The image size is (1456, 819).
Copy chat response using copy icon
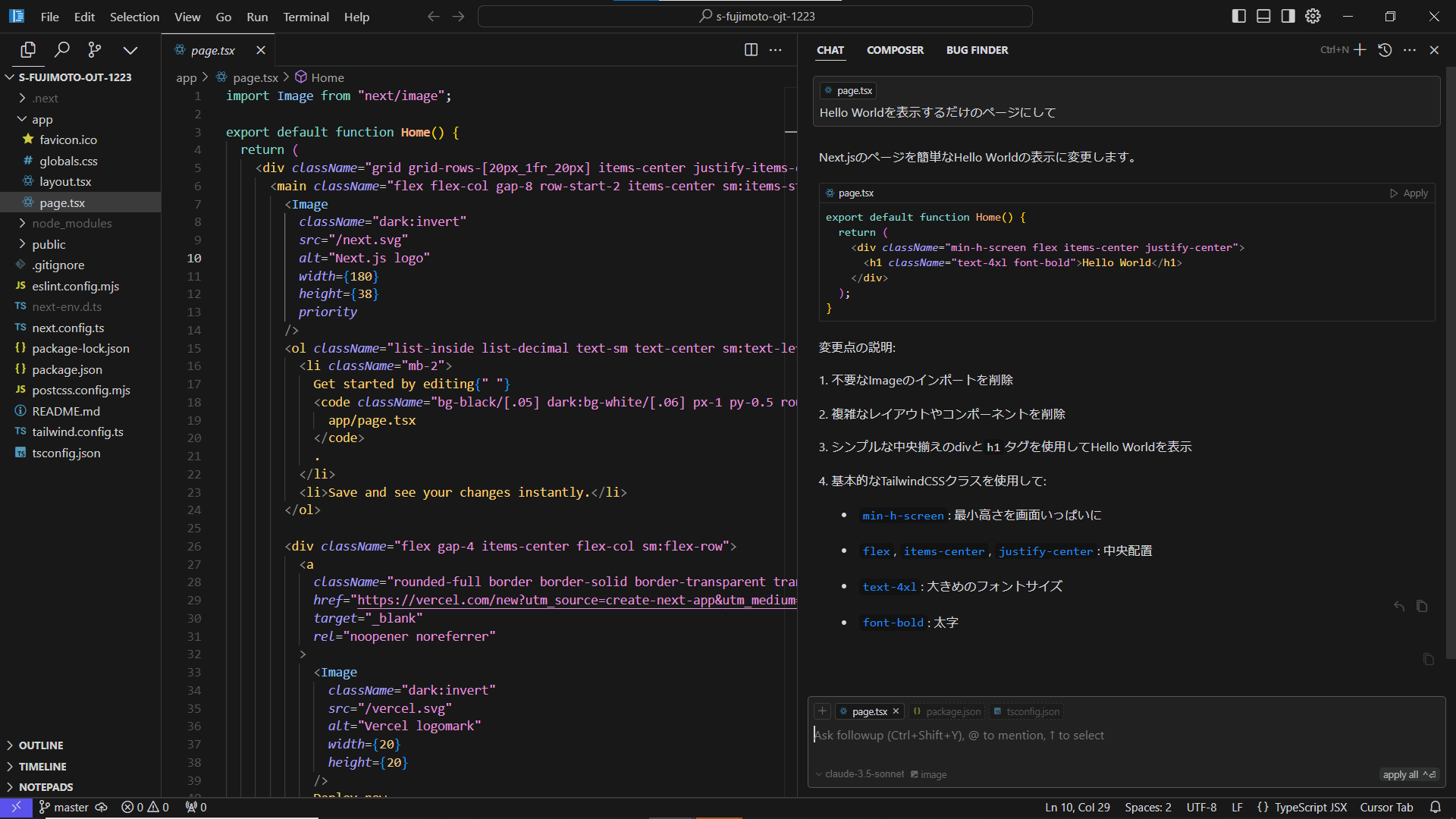1422,606
